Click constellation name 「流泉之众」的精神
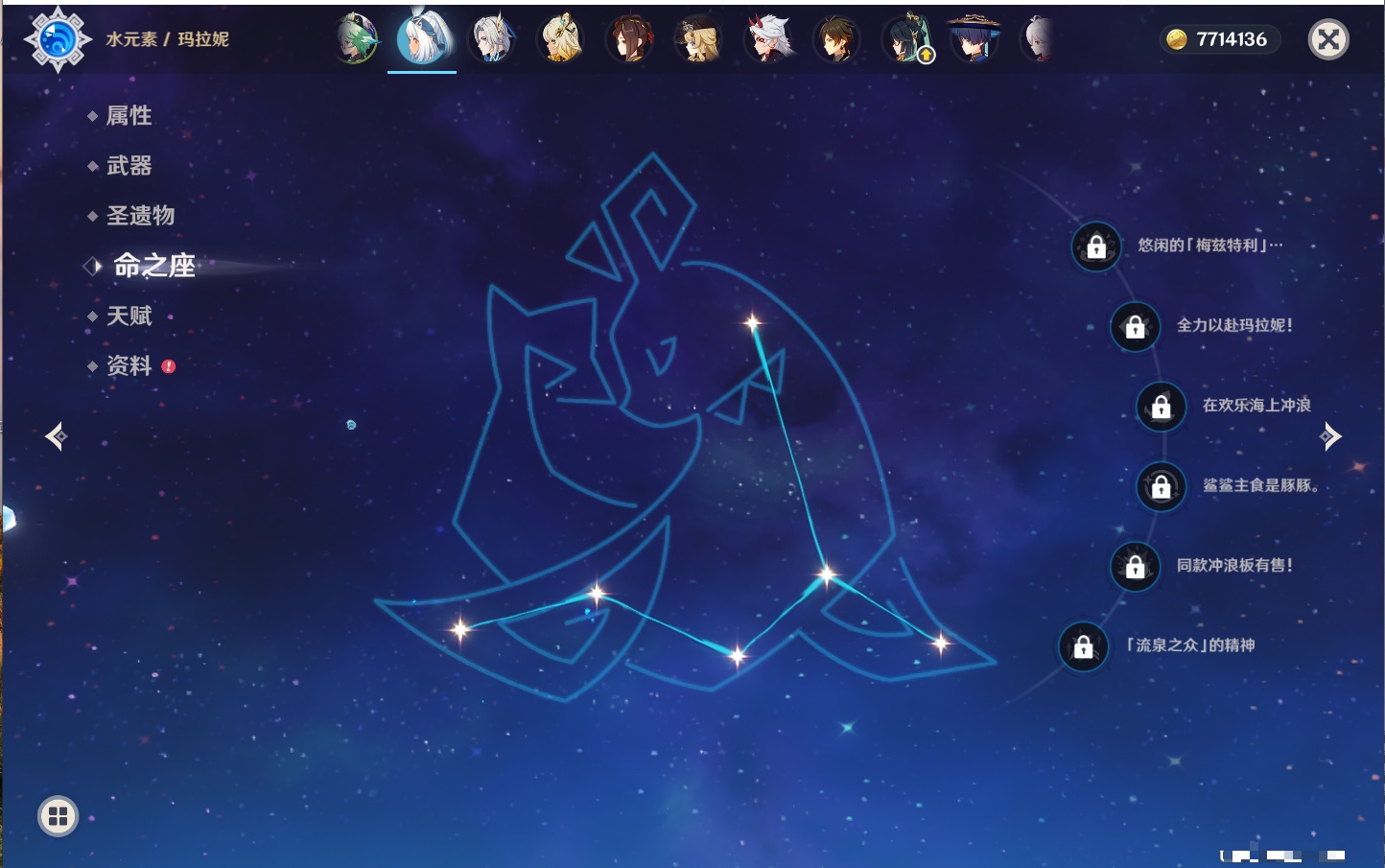 (1190, 645)
